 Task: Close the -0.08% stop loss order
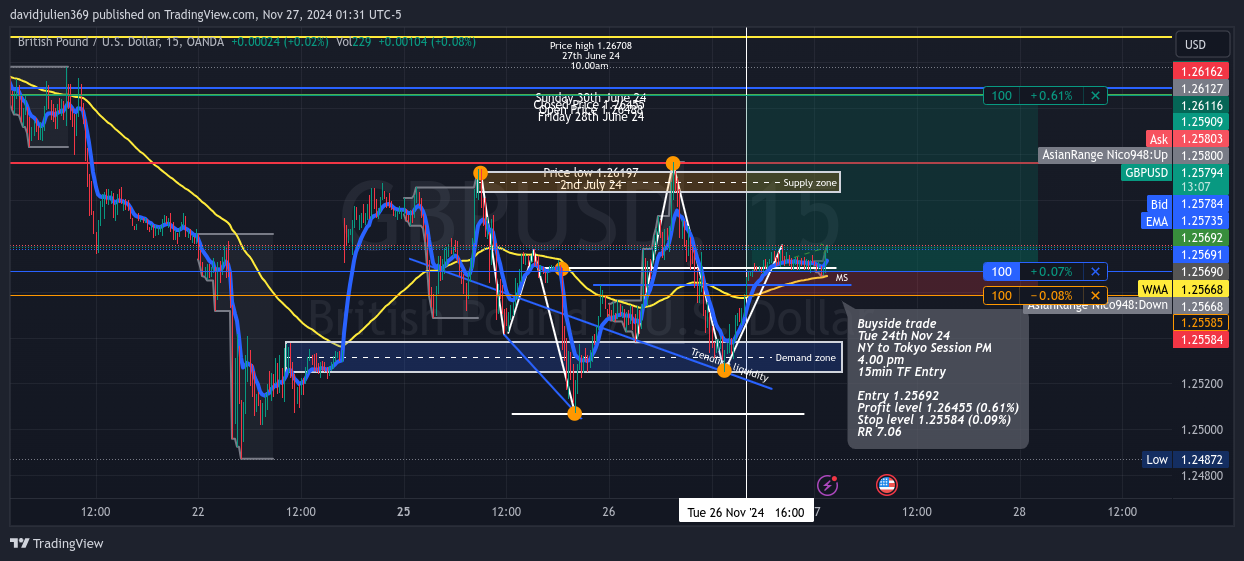[x=1097, y=296]
